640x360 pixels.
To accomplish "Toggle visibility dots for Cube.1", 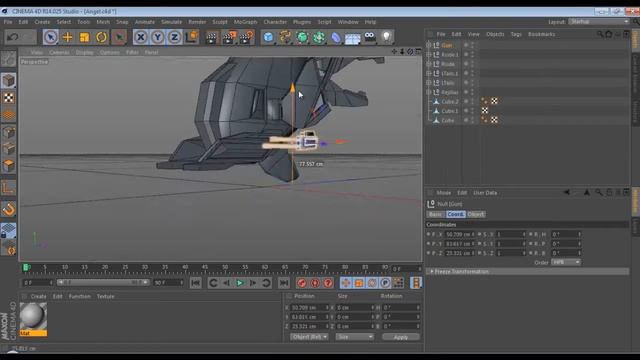I will (x=473, y=111).
